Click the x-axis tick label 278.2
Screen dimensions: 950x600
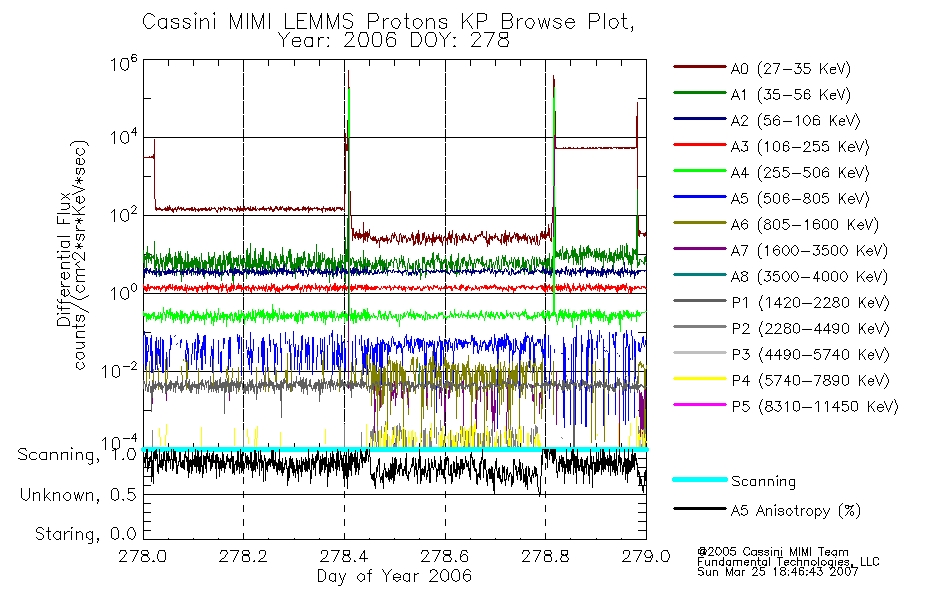(243, 556)
